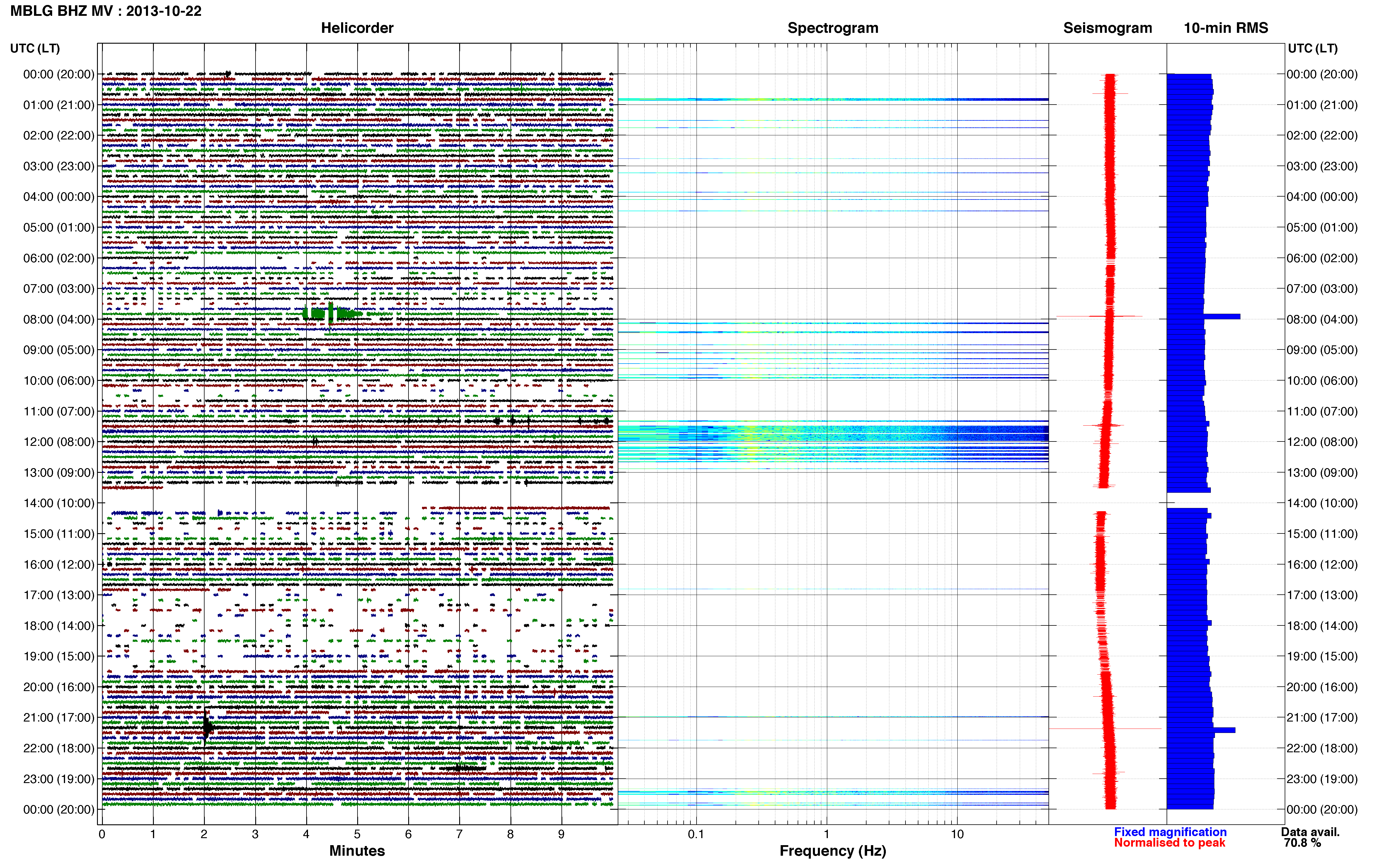Screen dimensions: 1389x868
Task: Click the '10-min RMS' panel heading
Action: (x=1226, y=28)
